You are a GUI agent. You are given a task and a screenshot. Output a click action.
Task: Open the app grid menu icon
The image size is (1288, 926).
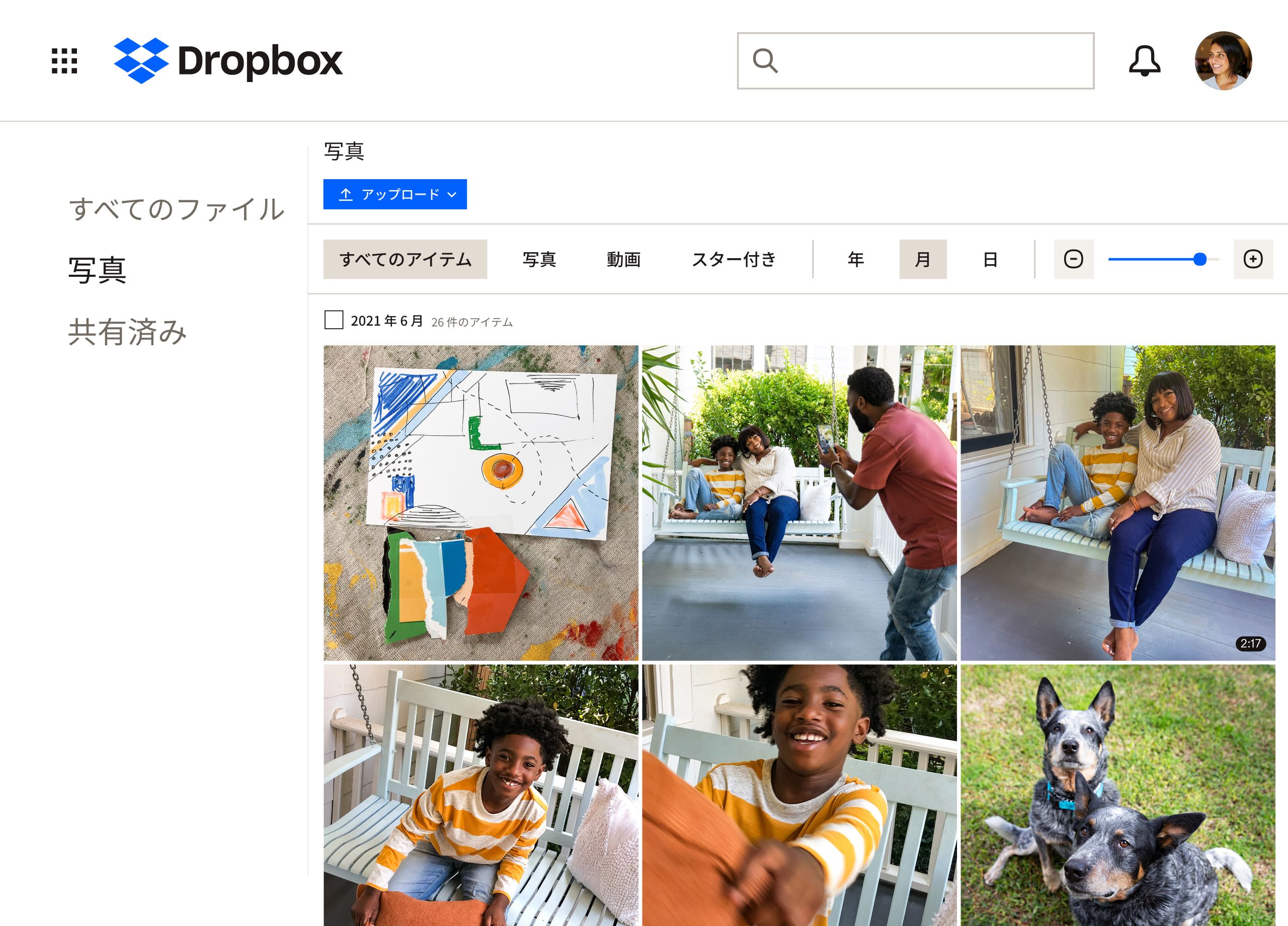[65, 61]
